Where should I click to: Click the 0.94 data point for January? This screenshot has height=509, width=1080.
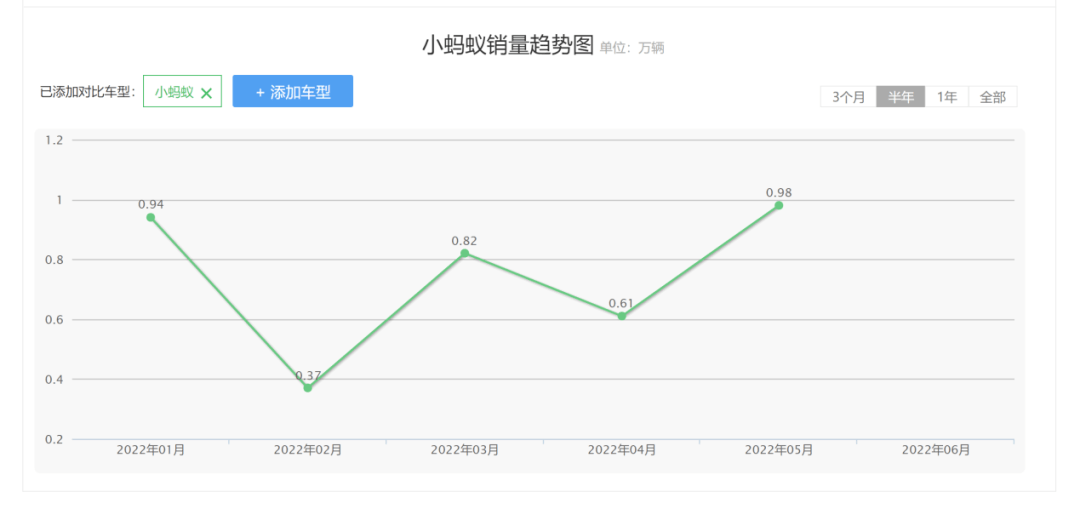tap(151, 217)
